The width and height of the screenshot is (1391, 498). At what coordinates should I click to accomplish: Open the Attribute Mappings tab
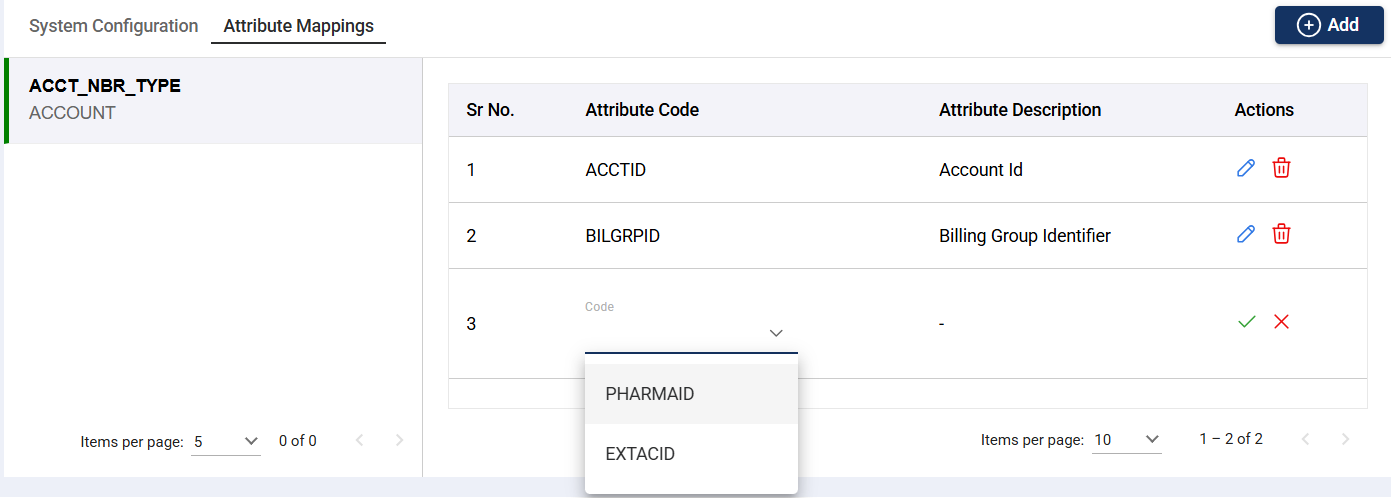click(x=298, y=26)
